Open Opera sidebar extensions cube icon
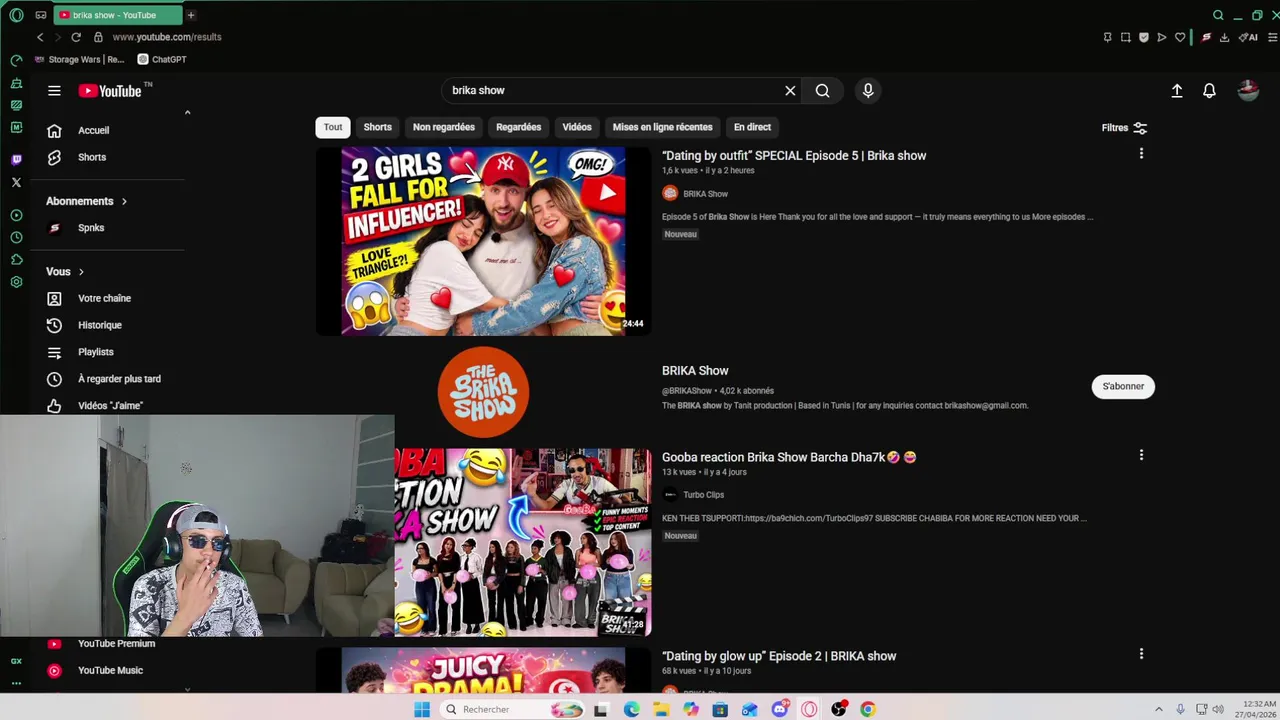This screenshot has height=720, width=1280. (x=16, y=260)
